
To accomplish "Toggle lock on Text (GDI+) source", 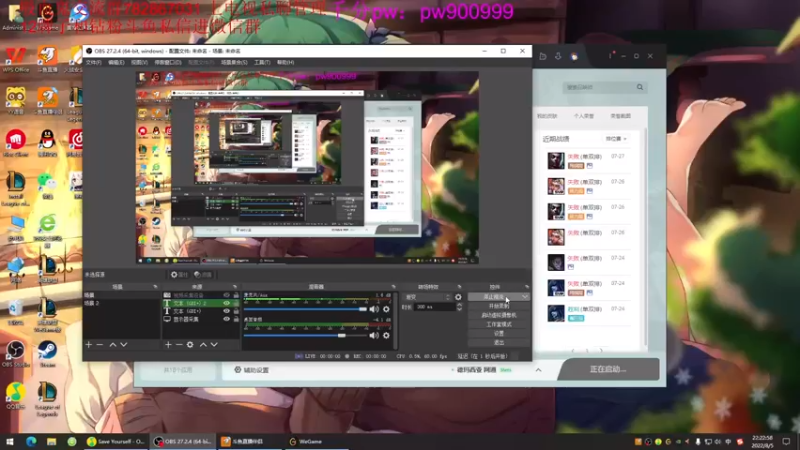I will [x=236, y=311].
